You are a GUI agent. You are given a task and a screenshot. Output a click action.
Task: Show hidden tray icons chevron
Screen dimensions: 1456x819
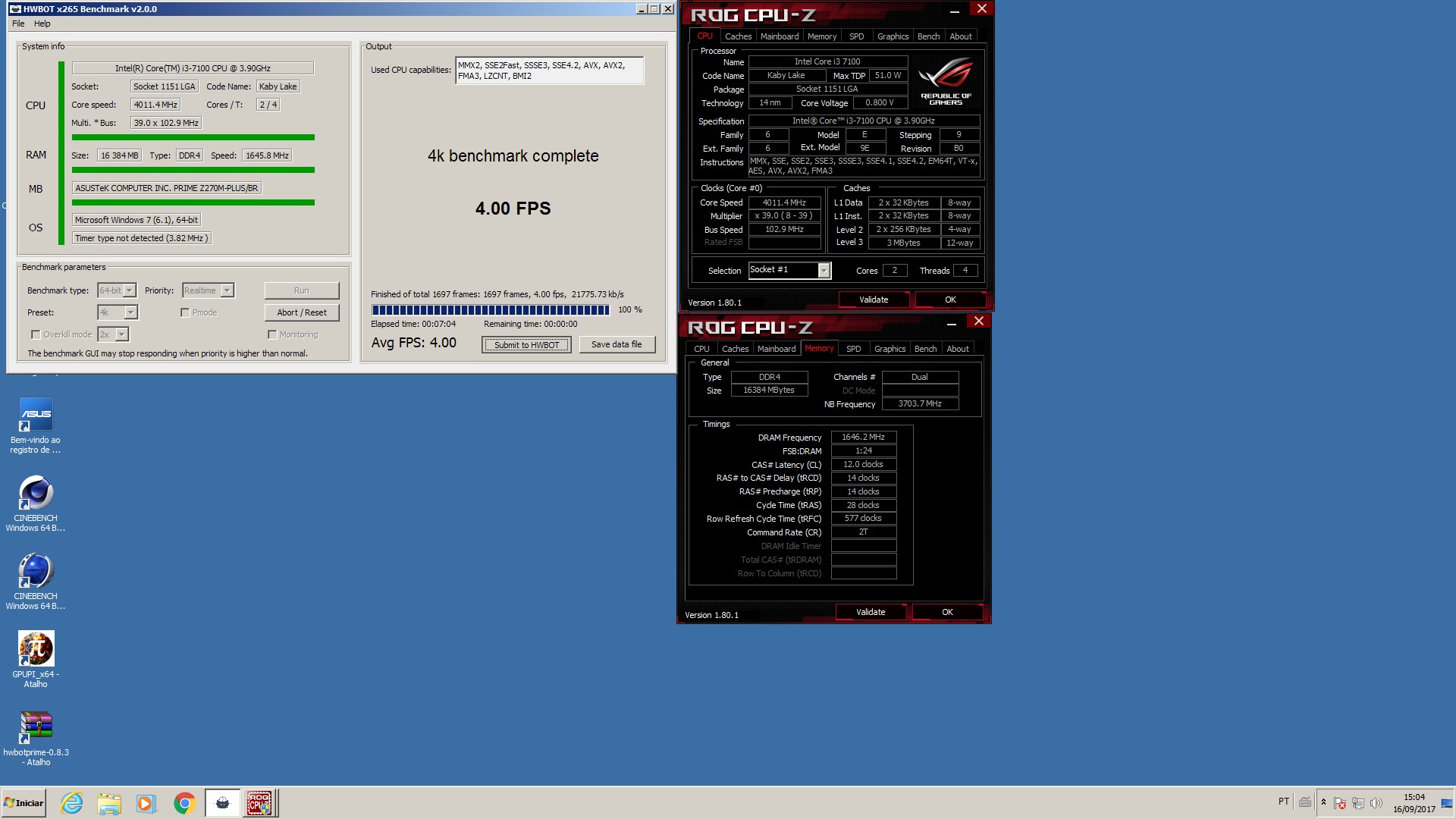[x=1323, y=802]
